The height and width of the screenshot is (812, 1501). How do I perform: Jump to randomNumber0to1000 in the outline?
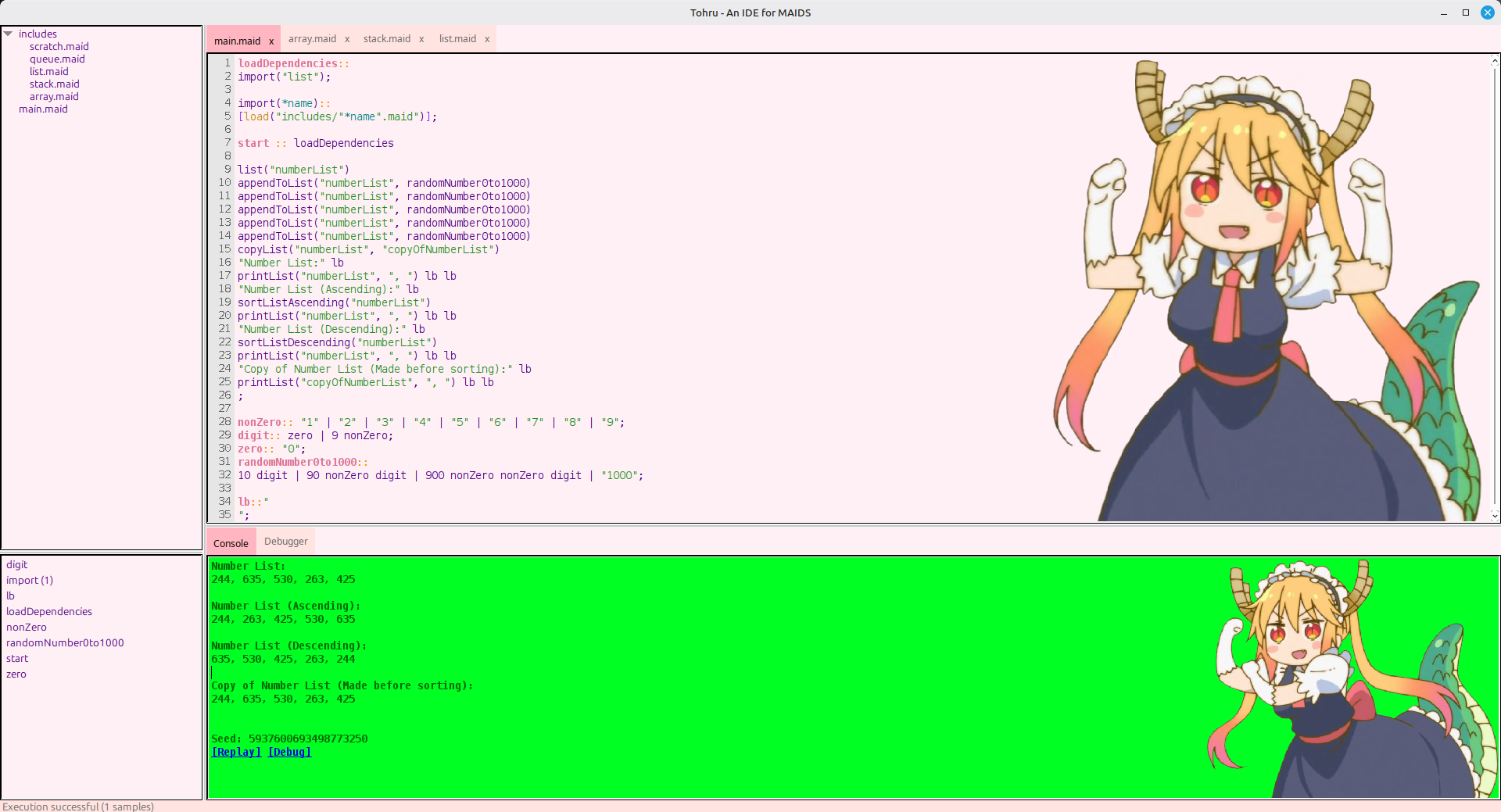click(x=65, y=642)
